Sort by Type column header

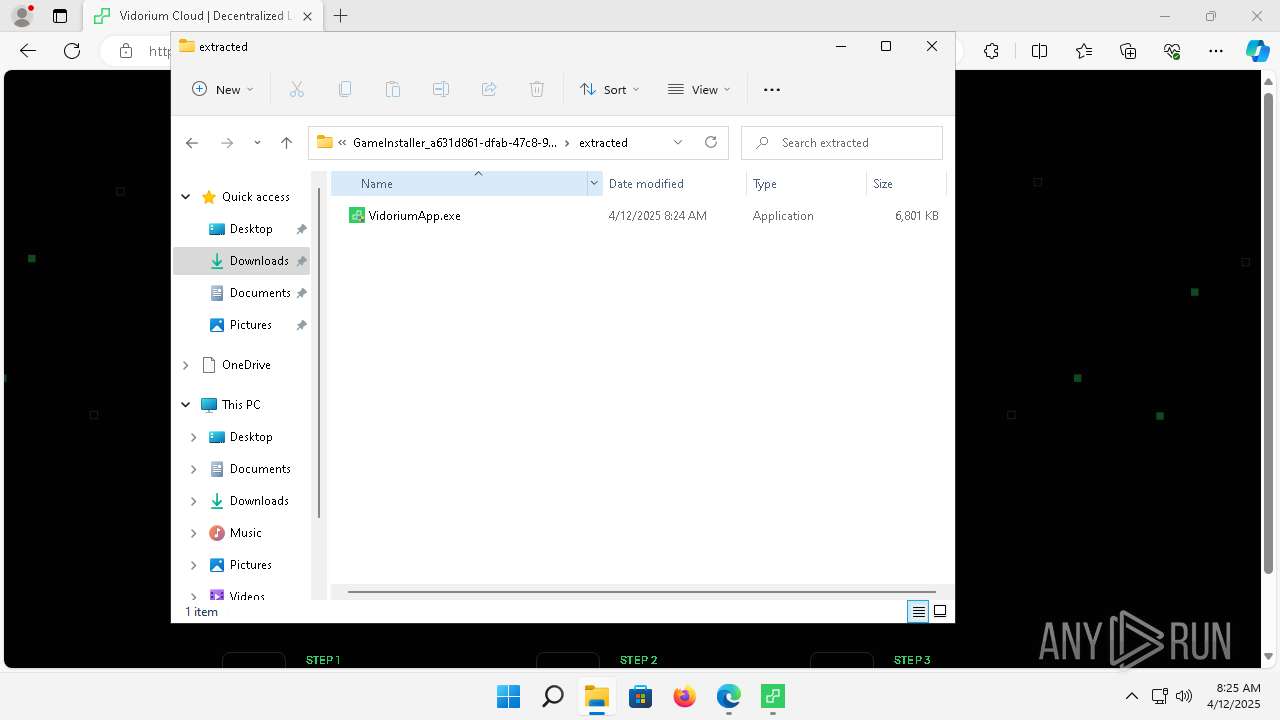pos(806,183)
